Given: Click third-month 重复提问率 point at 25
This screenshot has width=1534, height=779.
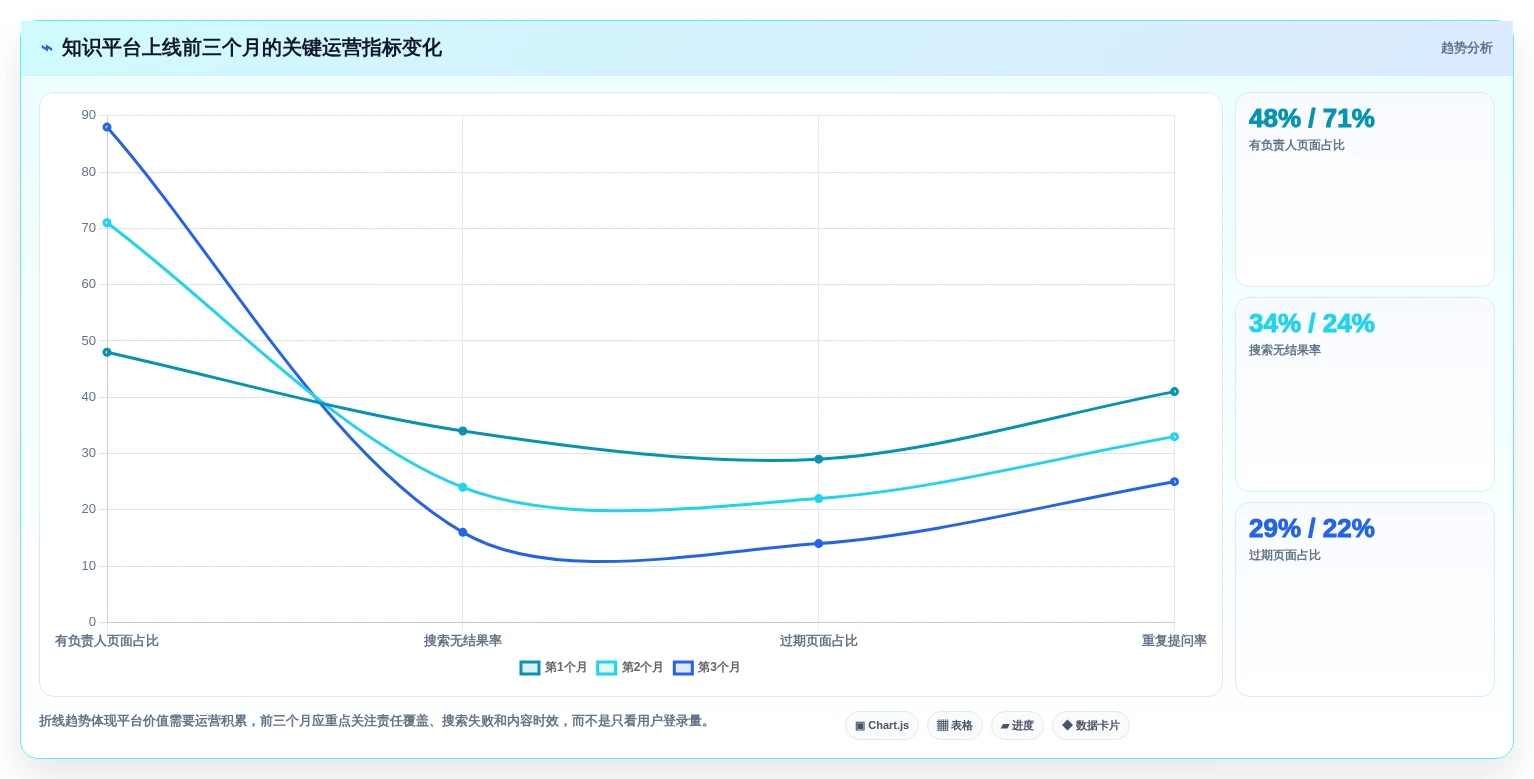Looking at the screenshot, I should click(1174, 481).
